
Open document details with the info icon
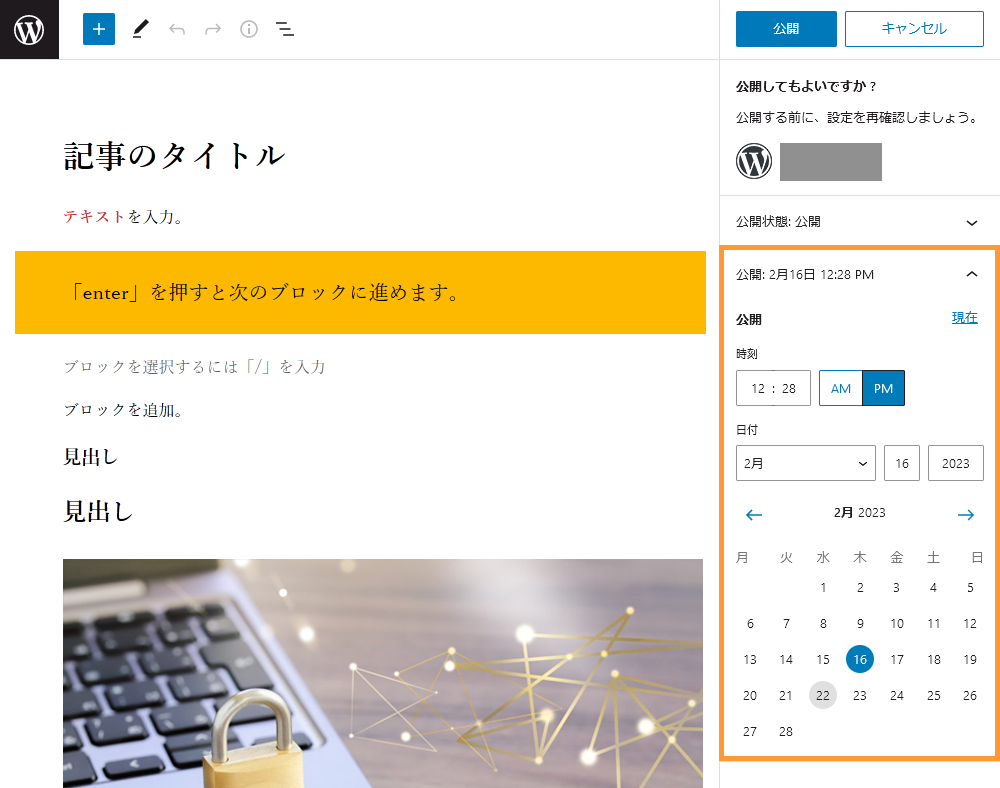(248, 29)
